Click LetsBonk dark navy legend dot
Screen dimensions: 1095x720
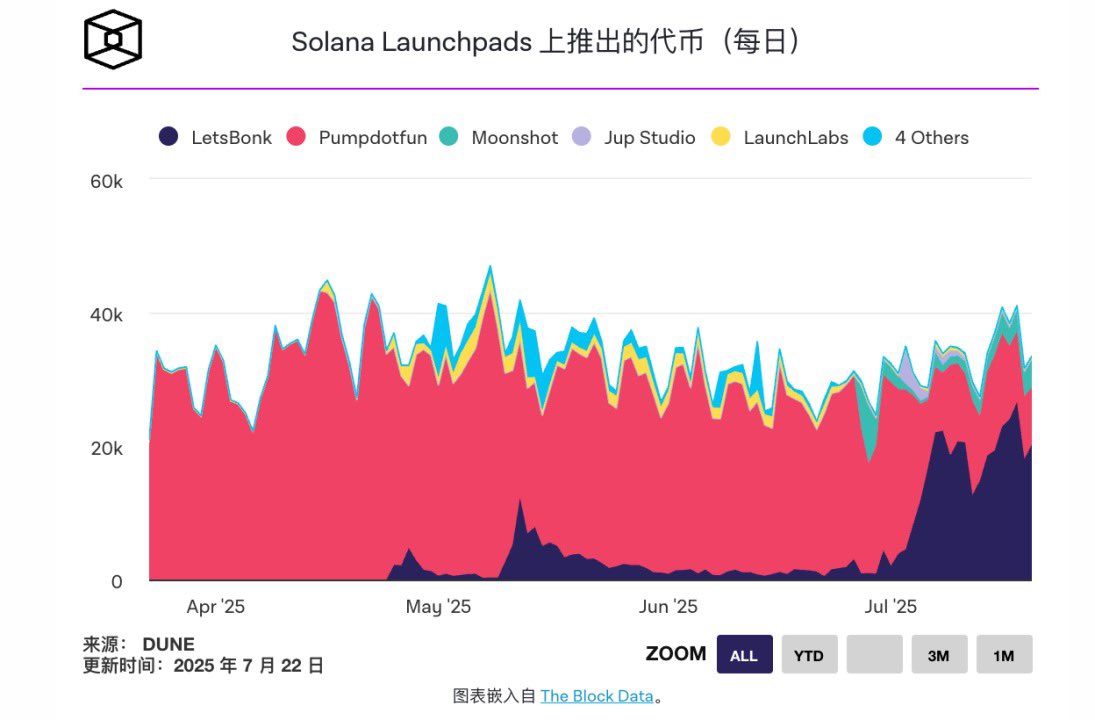[168, 136]
